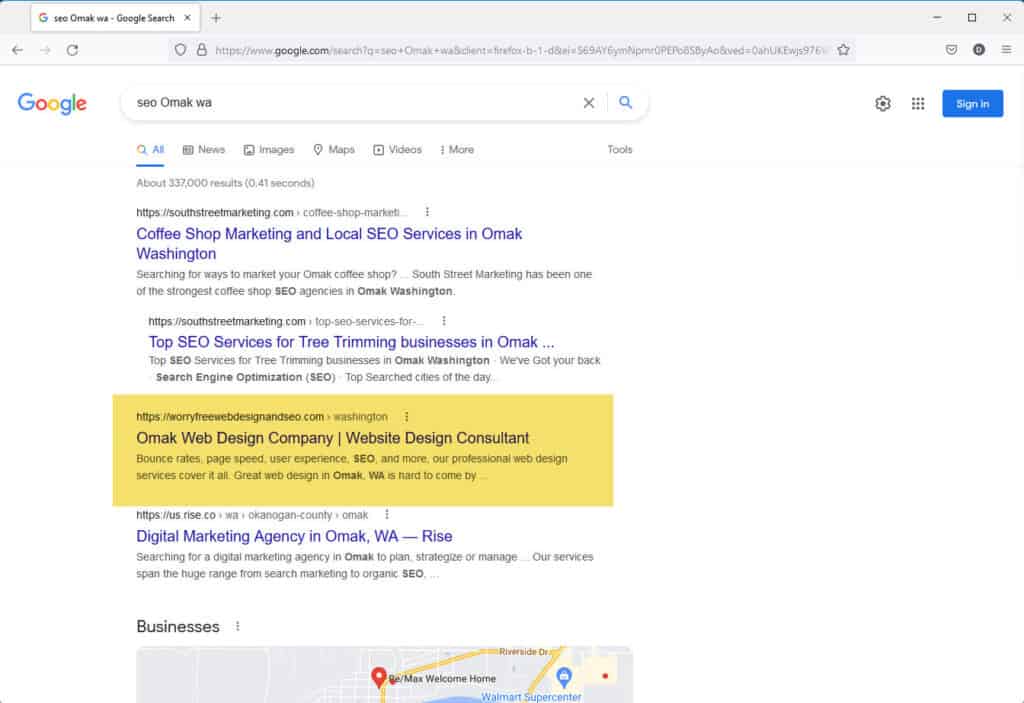
Task: Go back using the browser back arrow
Action: point(18,50)
